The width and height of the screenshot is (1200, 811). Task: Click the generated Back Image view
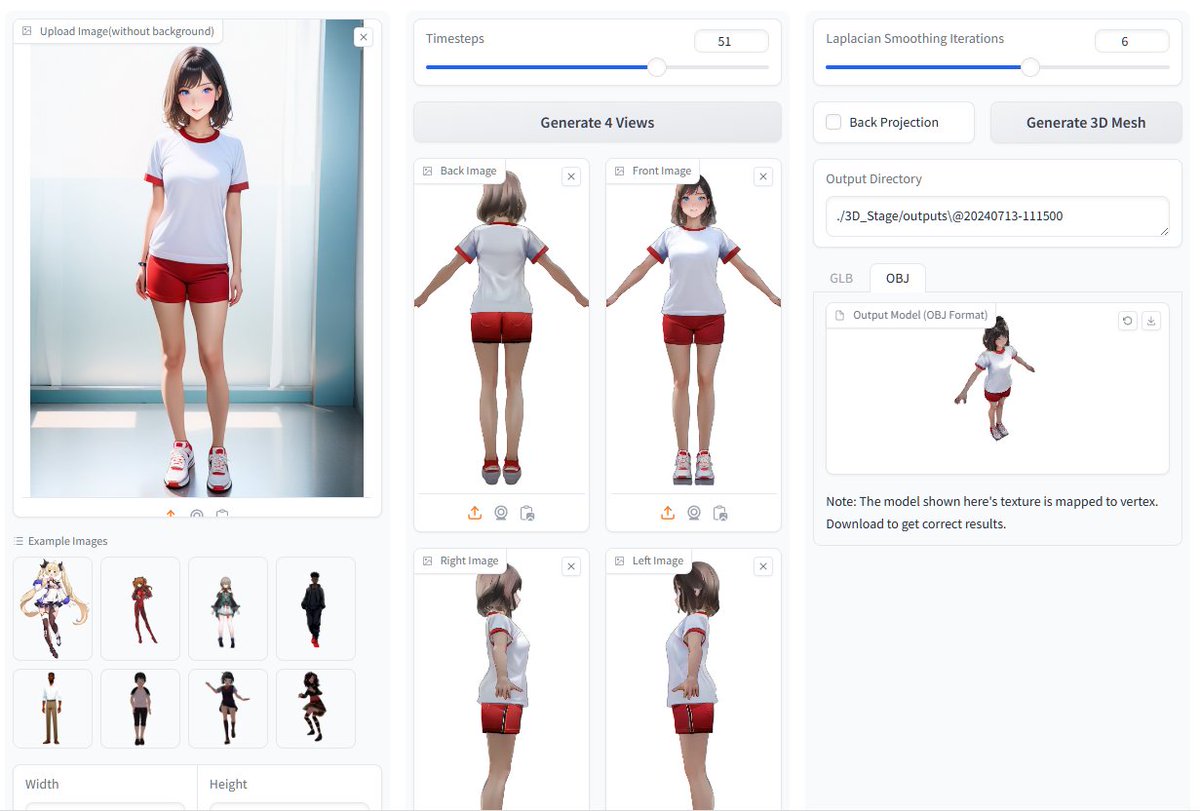pyautogui.click(x=501, y=325)
